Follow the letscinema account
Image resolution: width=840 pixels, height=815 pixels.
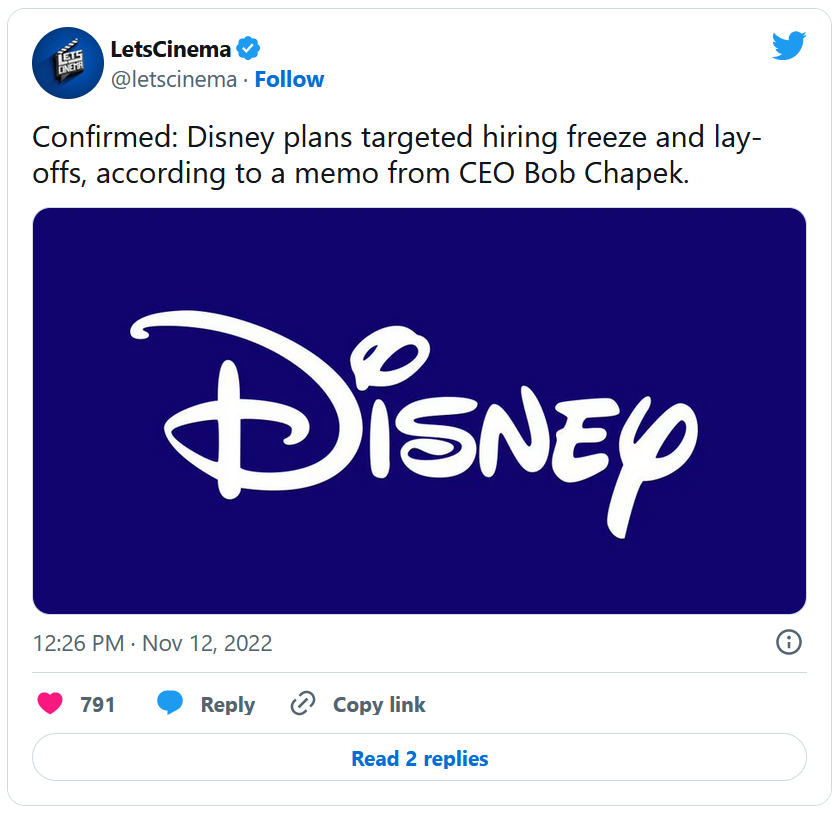(289, 80)
